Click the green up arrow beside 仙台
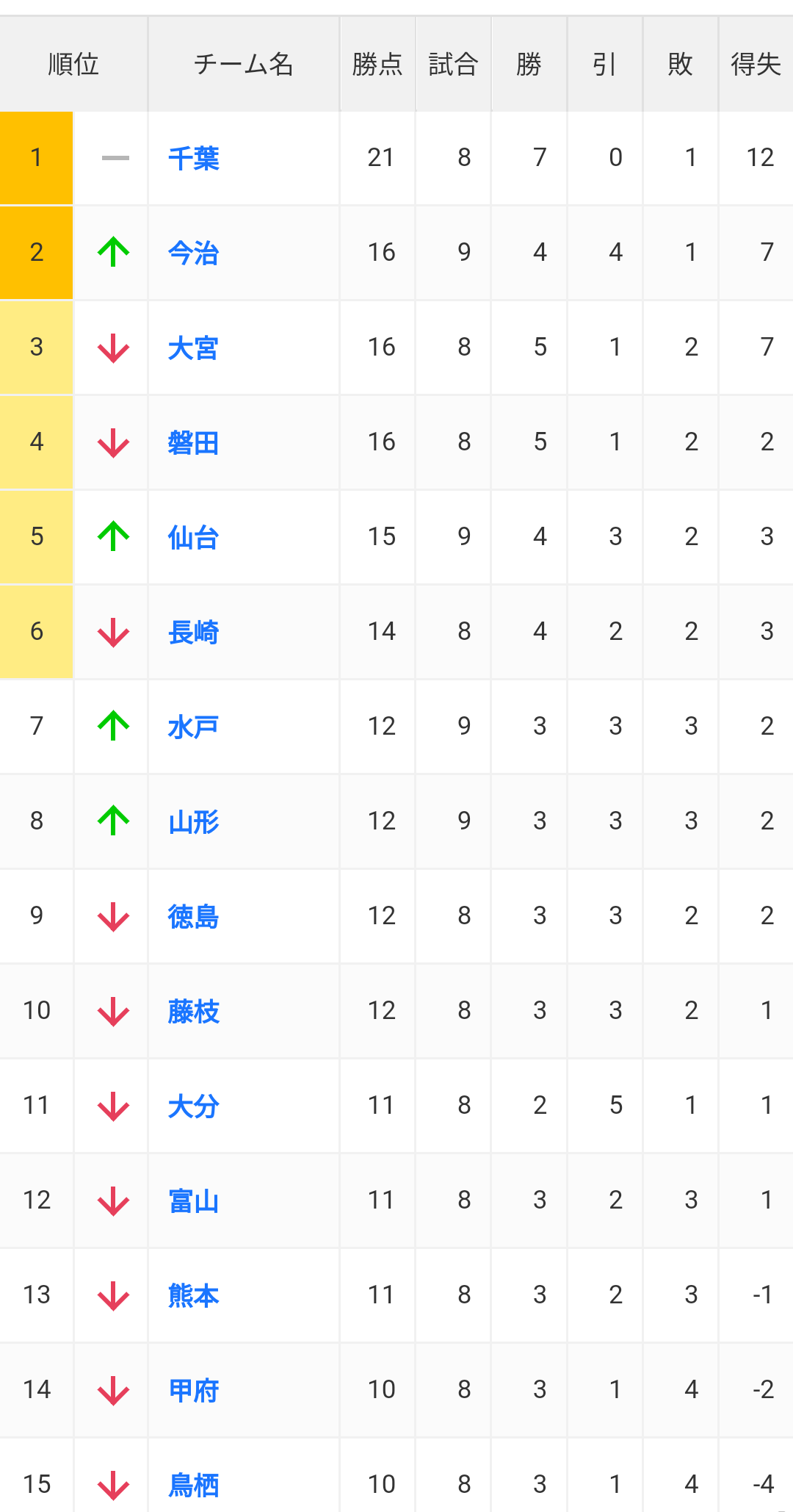This screenshot has width=793, height=1512. tap(114, 536)
